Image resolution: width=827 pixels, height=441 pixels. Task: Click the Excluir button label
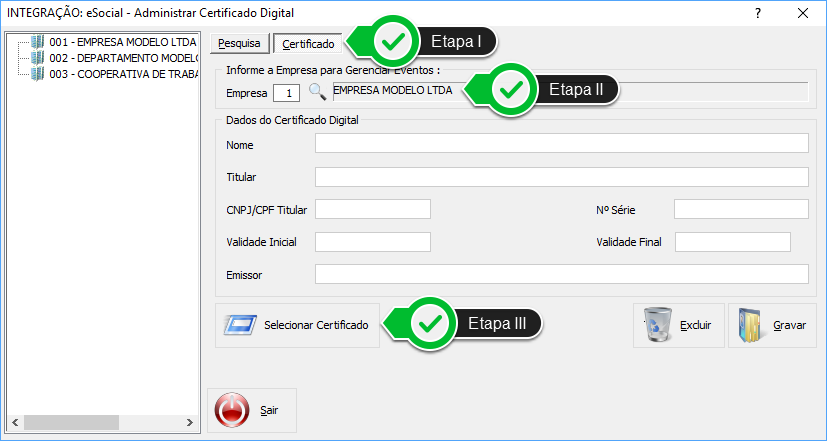(696, 325)
